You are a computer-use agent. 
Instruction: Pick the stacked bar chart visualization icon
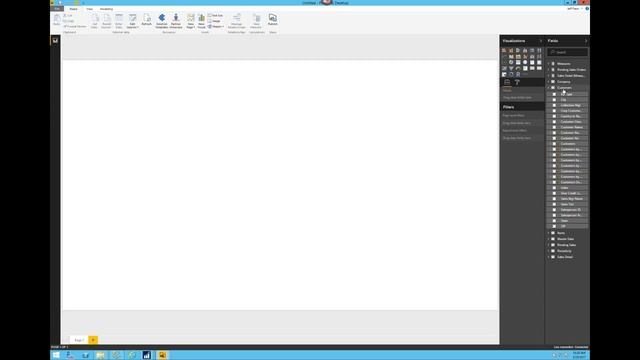(x=504, y=50)
